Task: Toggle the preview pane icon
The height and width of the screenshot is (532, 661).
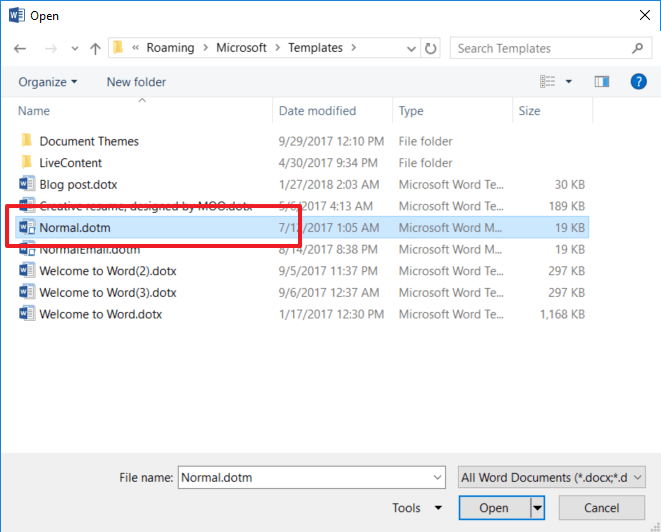Action: coord(601,82)
